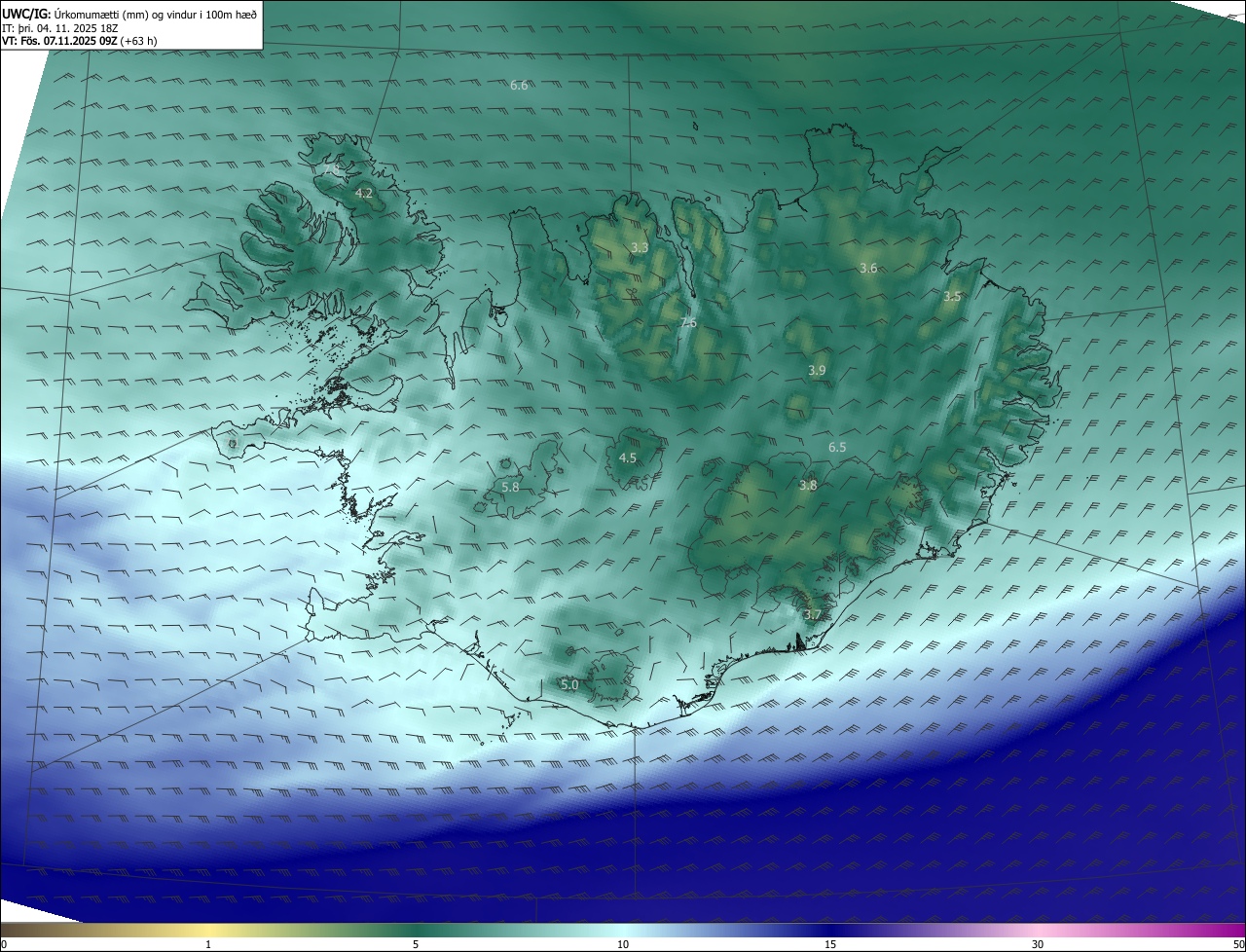The width and height of the screenshot is (1246, 952).
Task: Click the 7.6 value label on the map
Action: point(687,323)
